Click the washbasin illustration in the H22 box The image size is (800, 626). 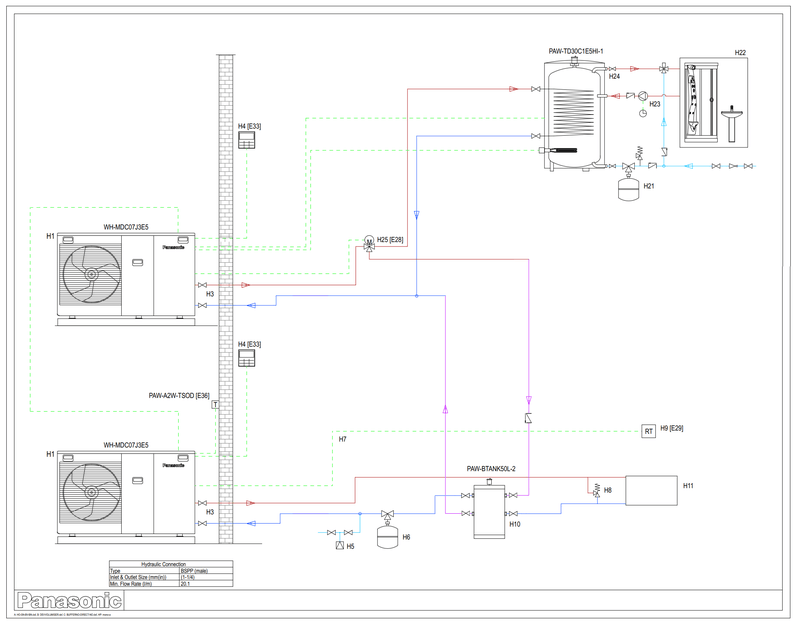coord(732,124)
